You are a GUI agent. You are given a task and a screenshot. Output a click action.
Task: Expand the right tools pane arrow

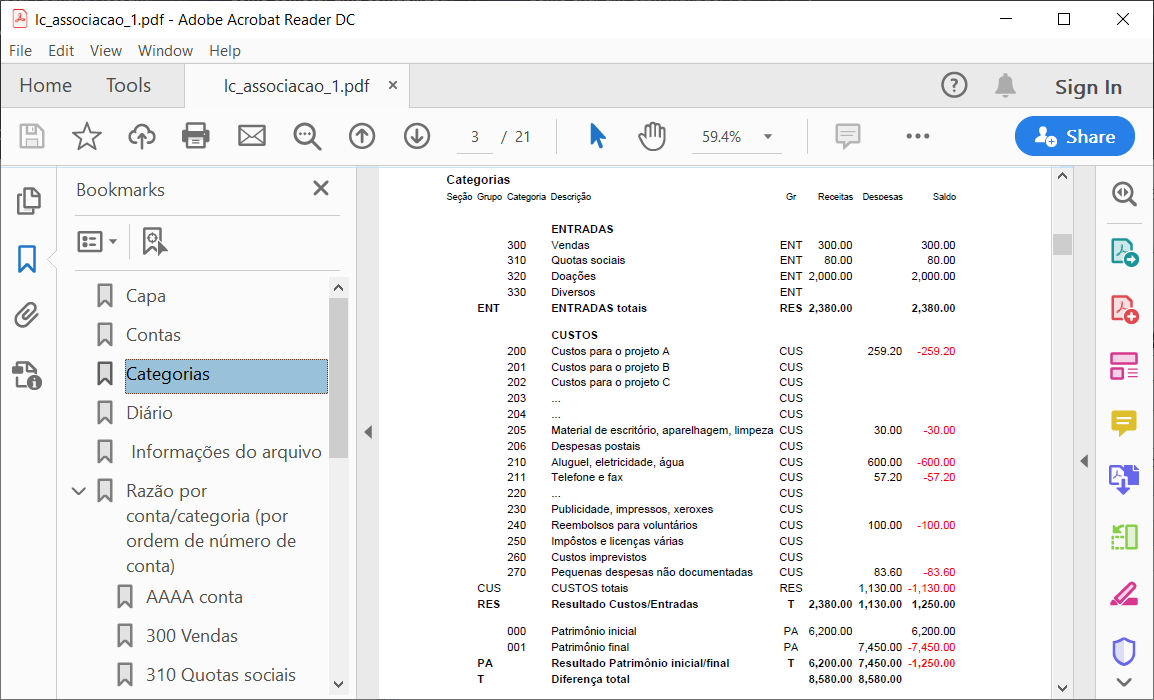1084,461
